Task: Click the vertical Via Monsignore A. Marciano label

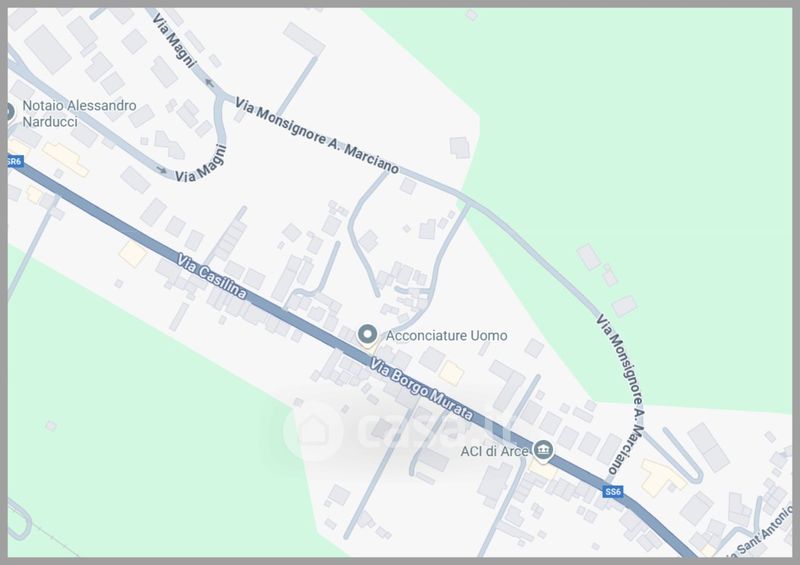Action: pyautogui.click(x=620, y=395)
